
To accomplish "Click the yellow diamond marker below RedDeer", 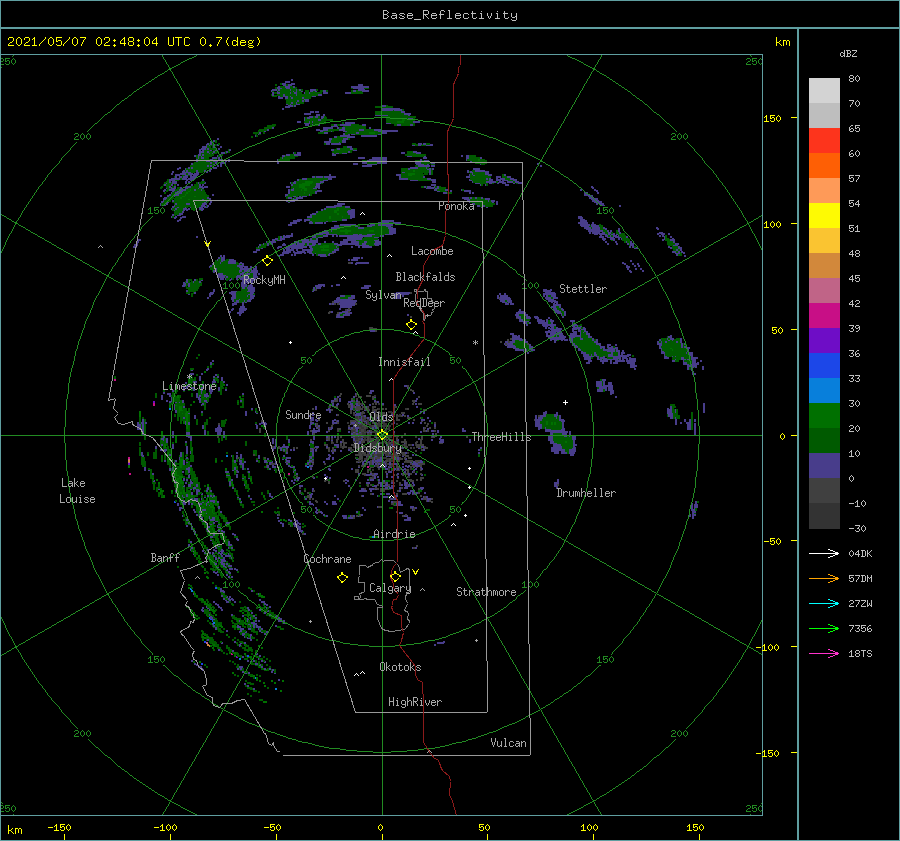I will coord(411,325).
